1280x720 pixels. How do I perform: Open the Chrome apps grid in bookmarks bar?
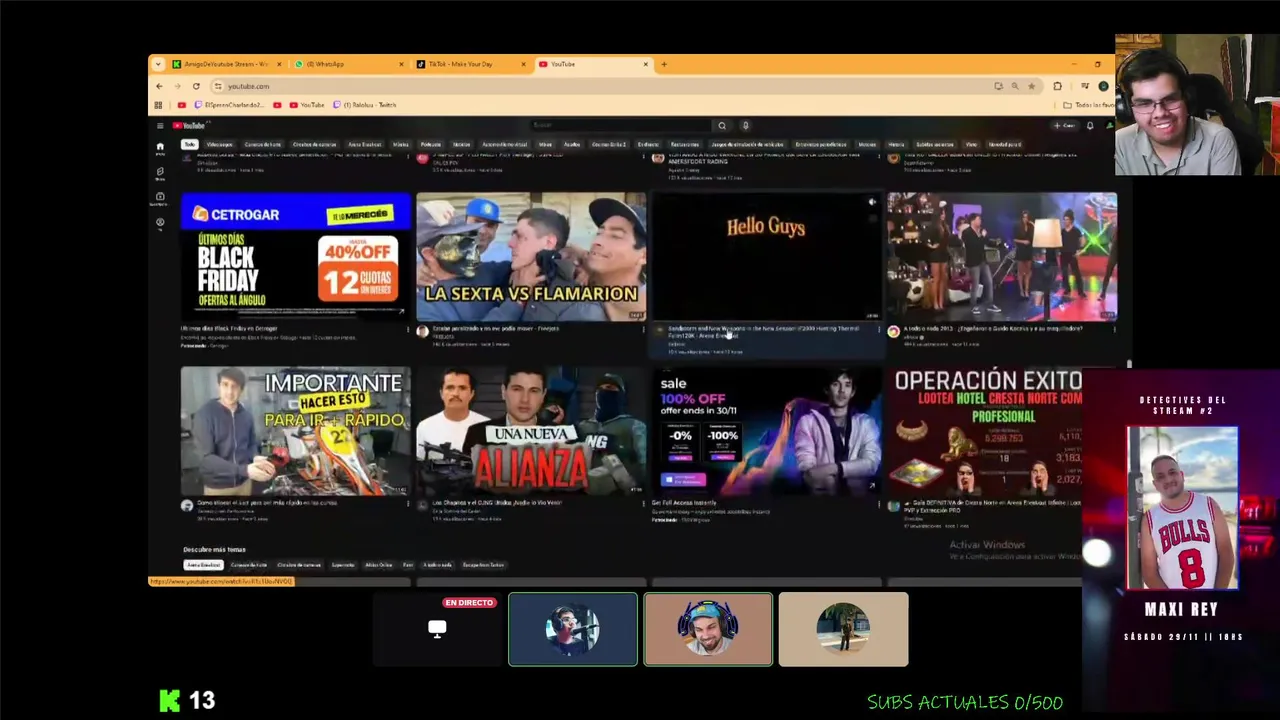(158, 105)
